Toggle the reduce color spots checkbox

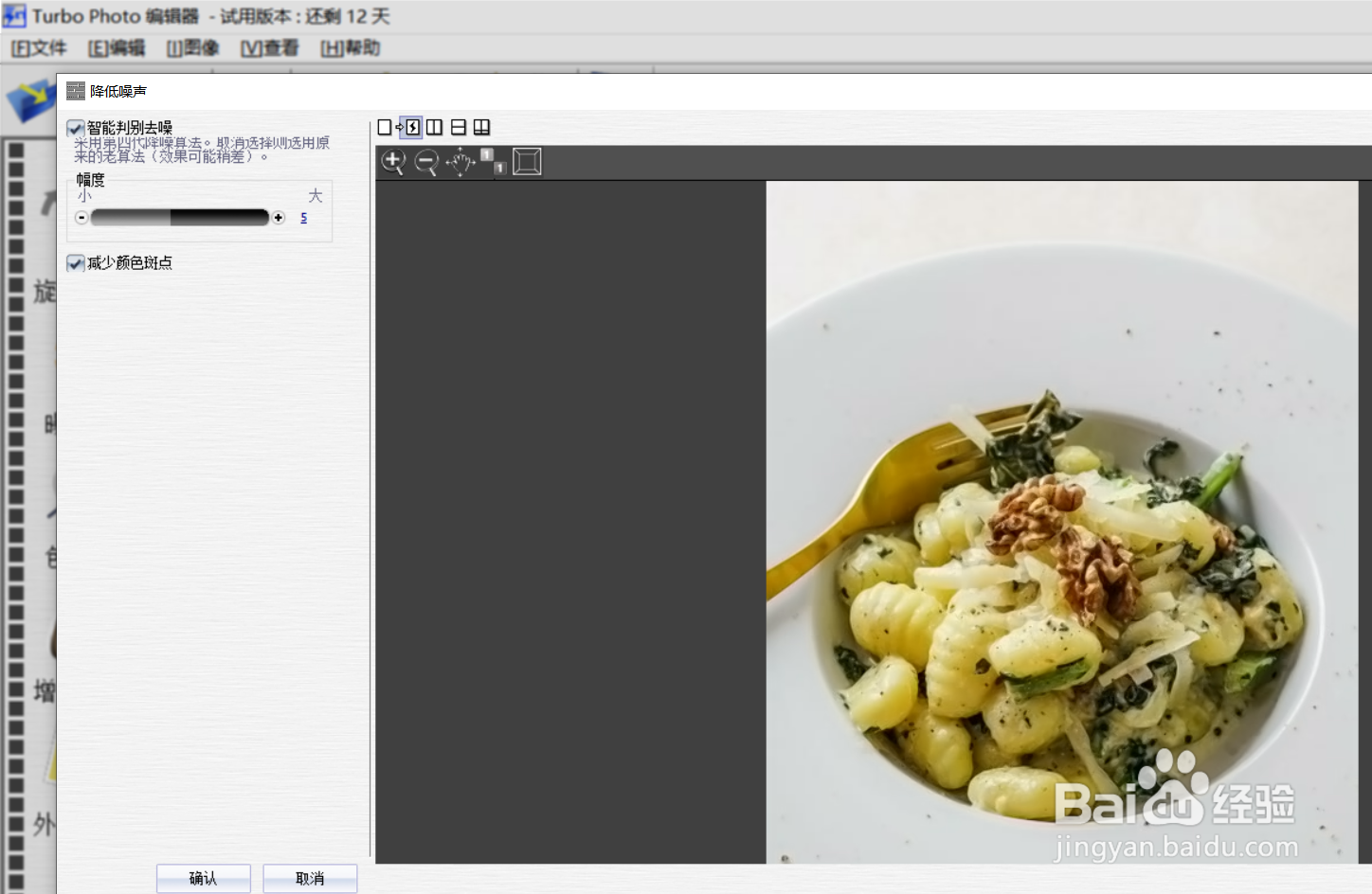pyautogui.click(x=76, y=263)
